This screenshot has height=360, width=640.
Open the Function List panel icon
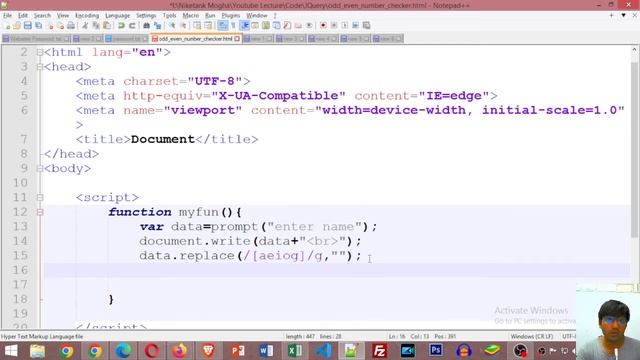[x=287, y=26]
